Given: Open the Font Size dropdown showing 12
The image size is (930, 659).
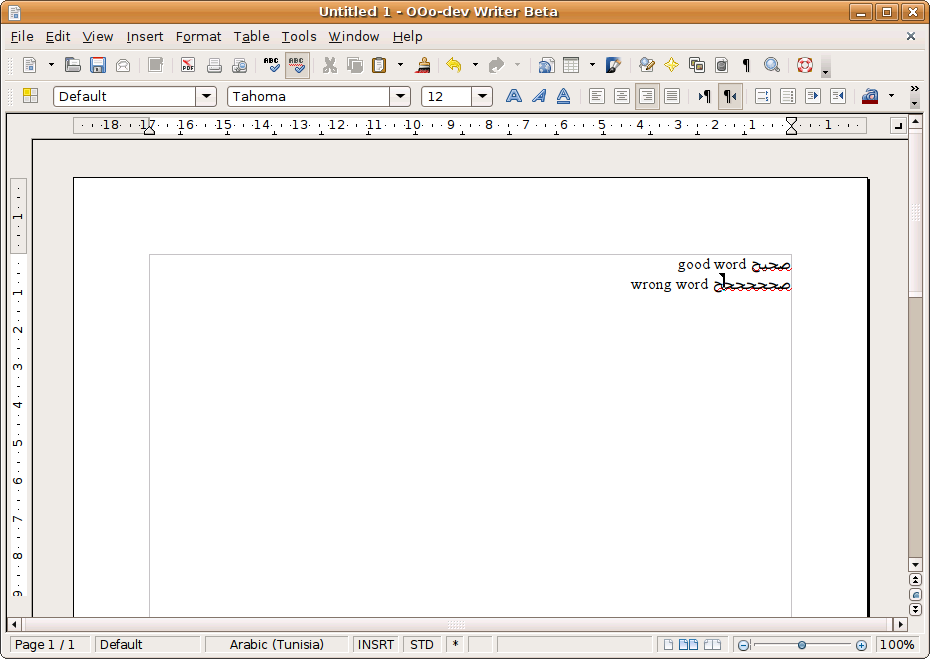Looking at the screenshot, I should (x=482, y=96).
